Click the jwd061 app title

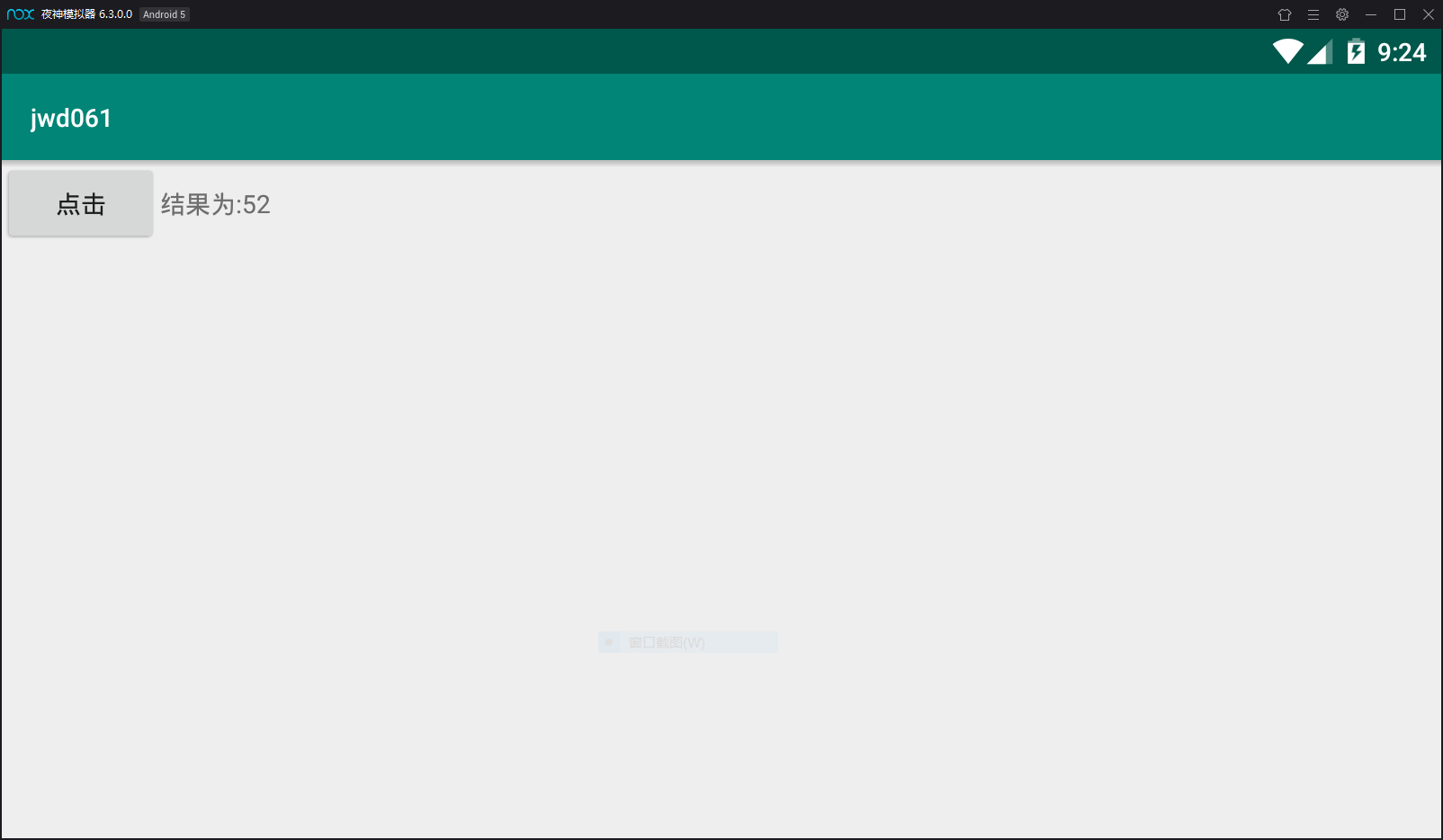click(x=71, y=119)
